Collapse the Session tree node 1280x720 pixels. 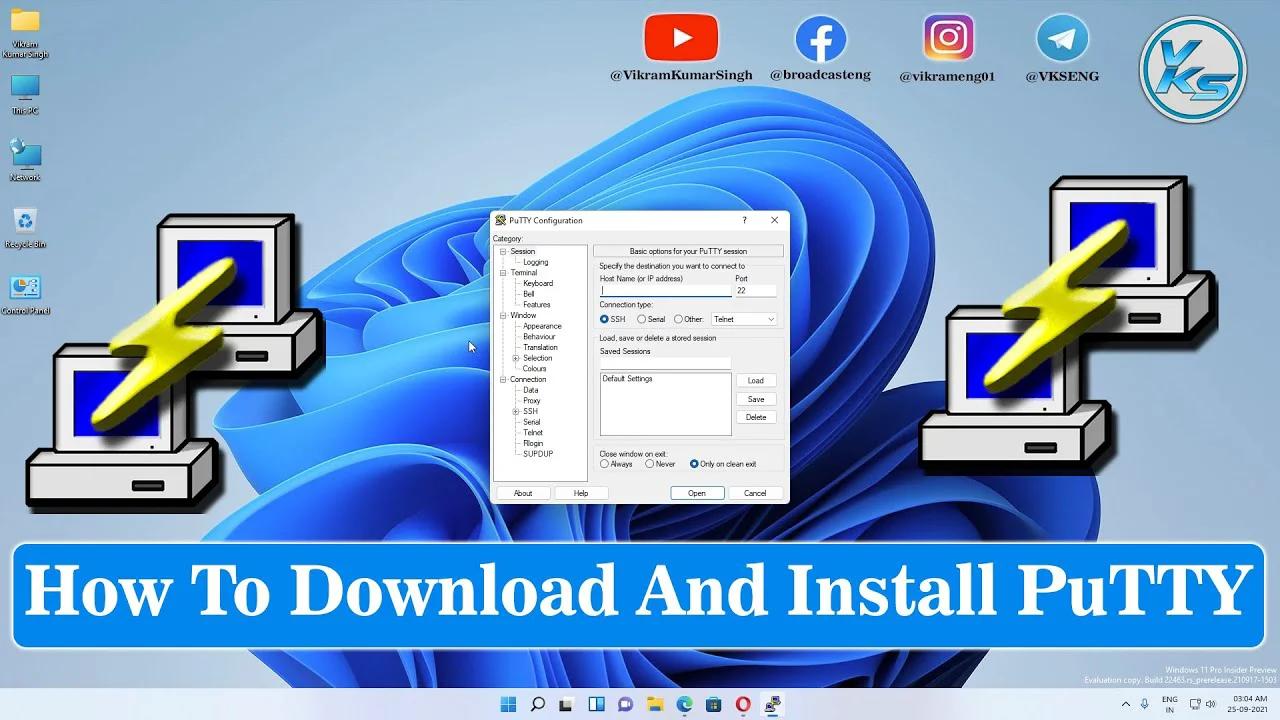[503, 251]
